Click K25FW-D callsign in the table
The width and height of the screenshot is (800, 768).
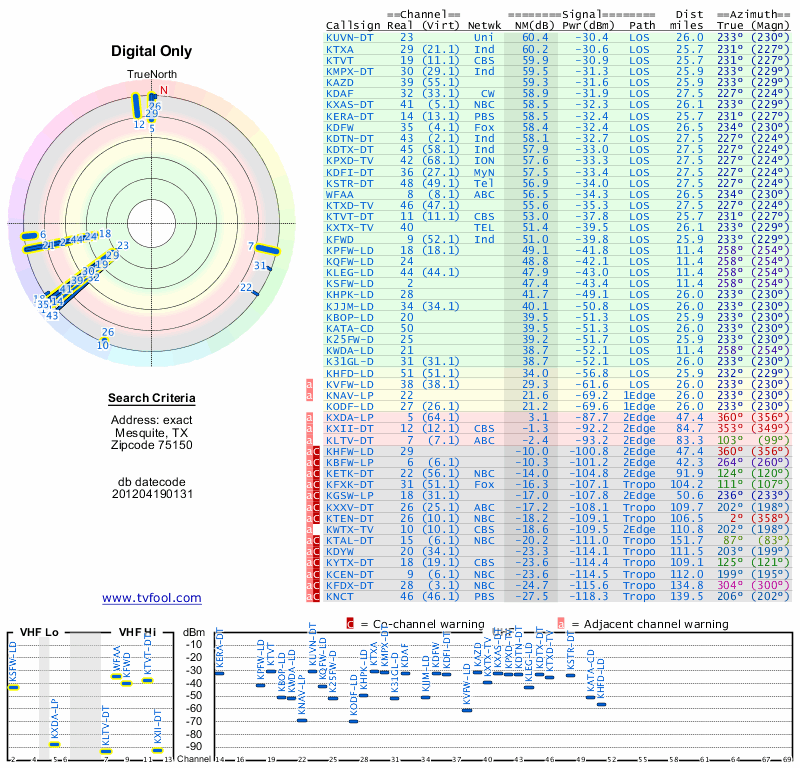[349, 339]
